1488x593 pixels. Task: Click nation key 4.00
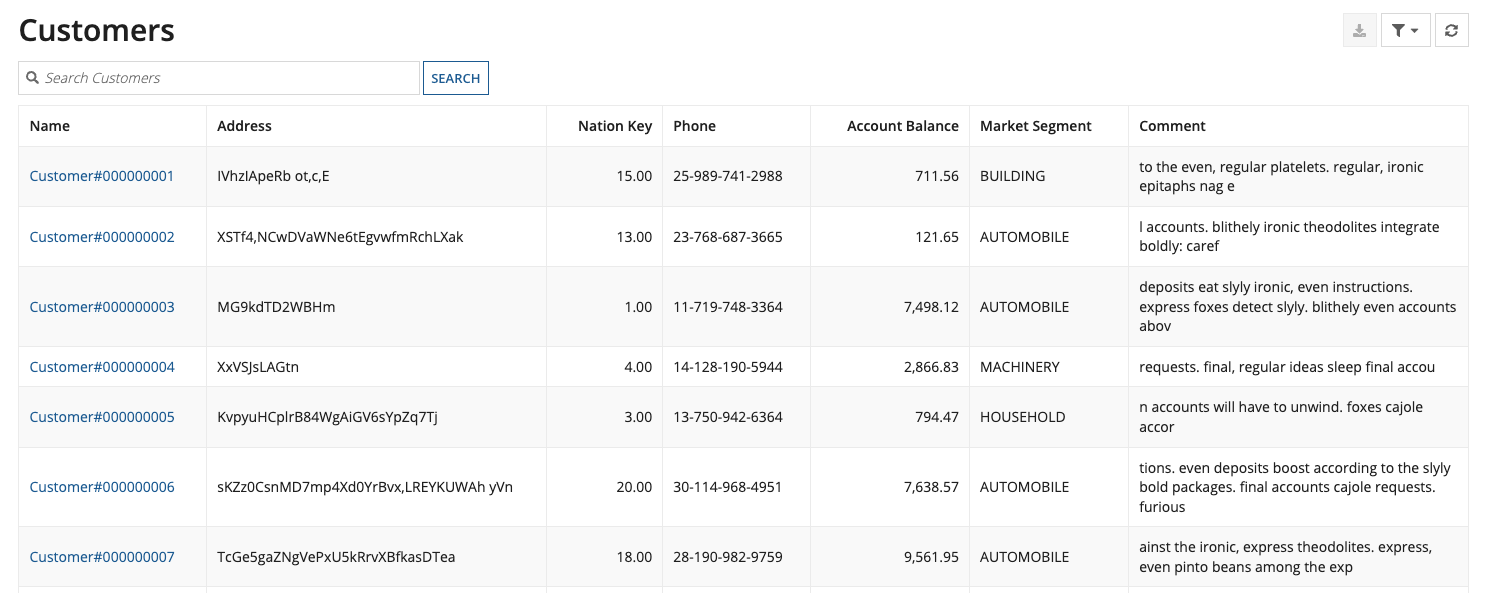click(638, 367)
